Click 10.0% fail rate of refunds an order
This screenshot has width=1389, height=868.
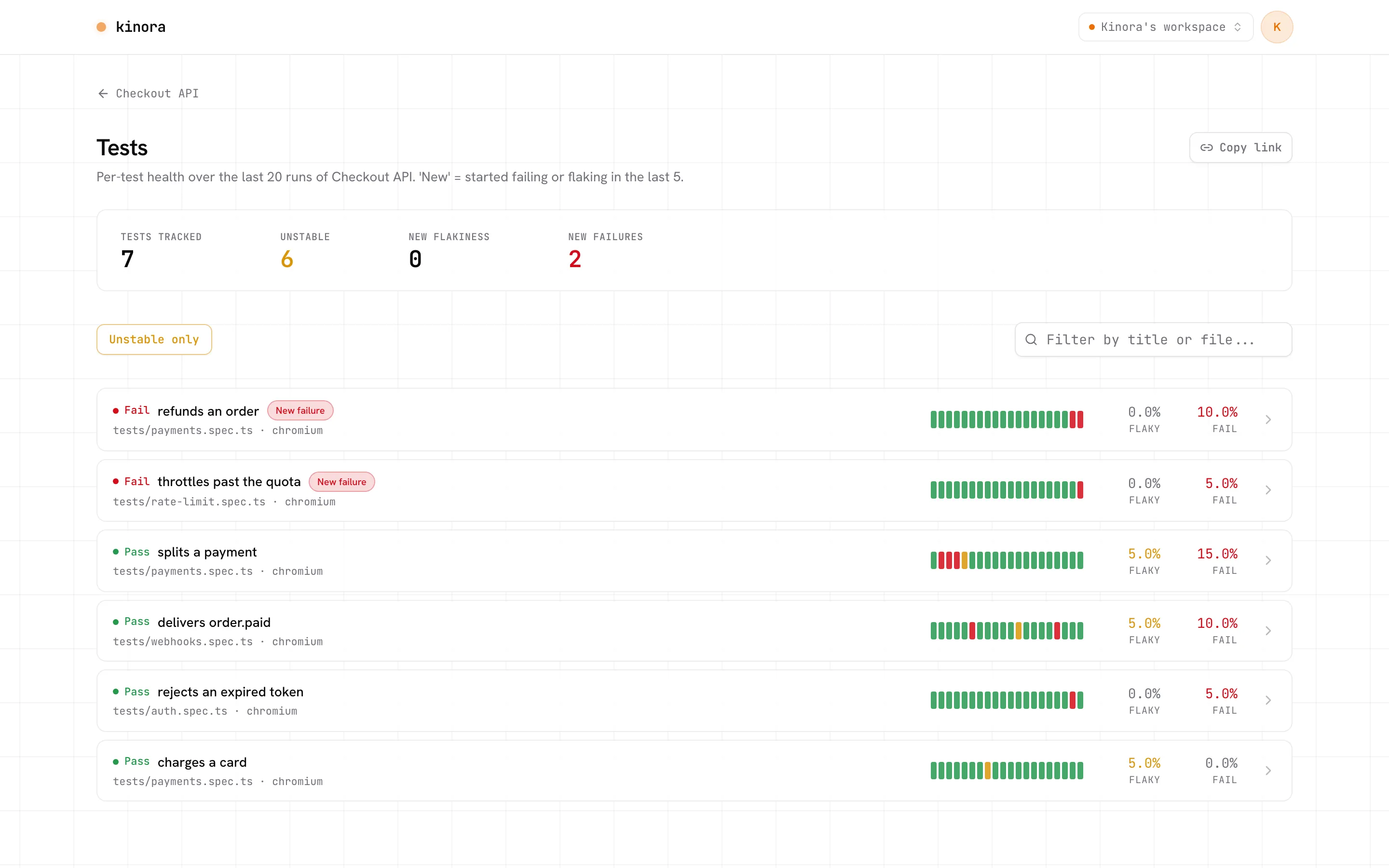coord(1217,412)
